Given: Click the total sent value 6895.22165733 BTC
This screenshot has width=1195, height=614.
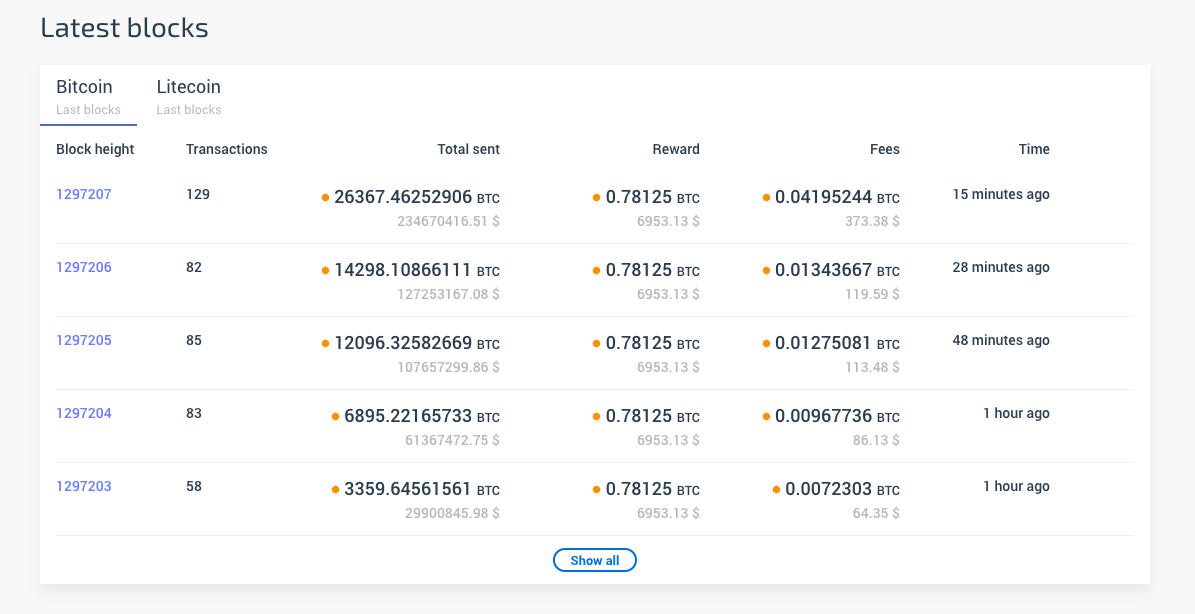Looking at the screenshot, I should click(422, 417).
